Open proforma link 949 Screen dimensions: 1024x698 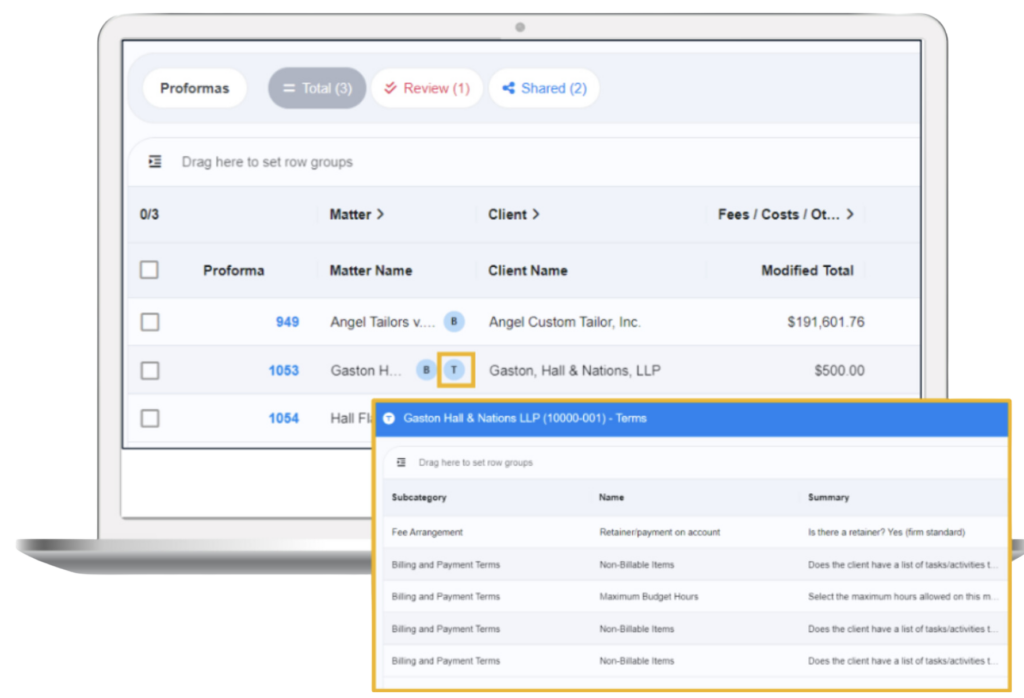[287, 322]
